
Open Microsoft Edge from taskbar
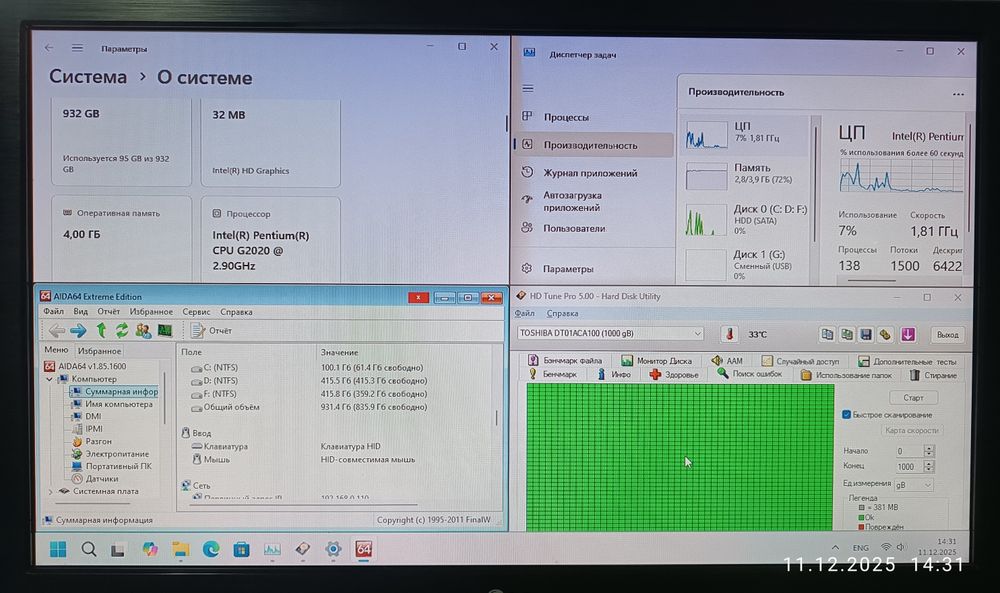pos(211,549)
